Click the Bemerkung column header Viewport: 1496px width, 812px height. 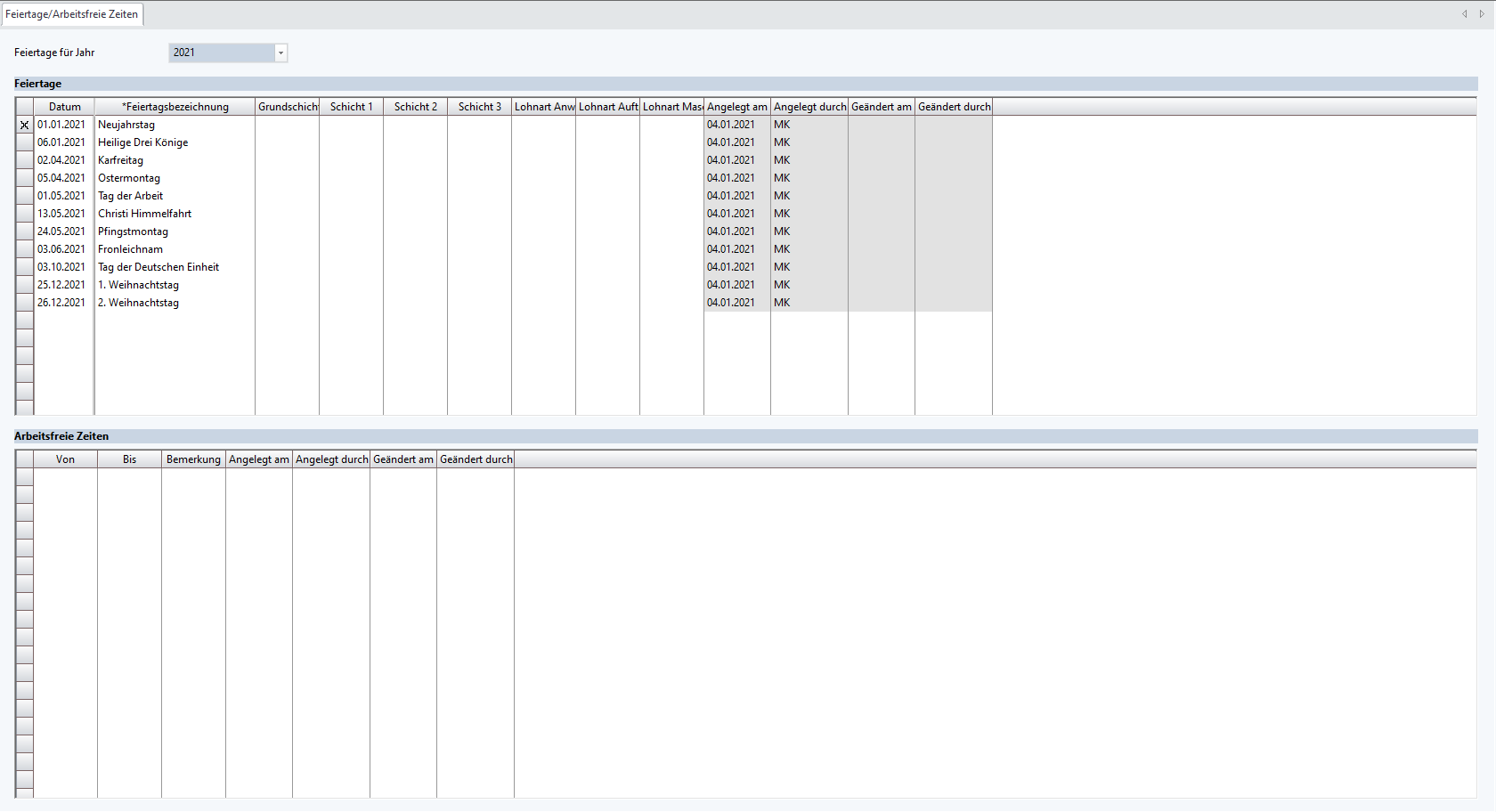(x=193, y=459)
